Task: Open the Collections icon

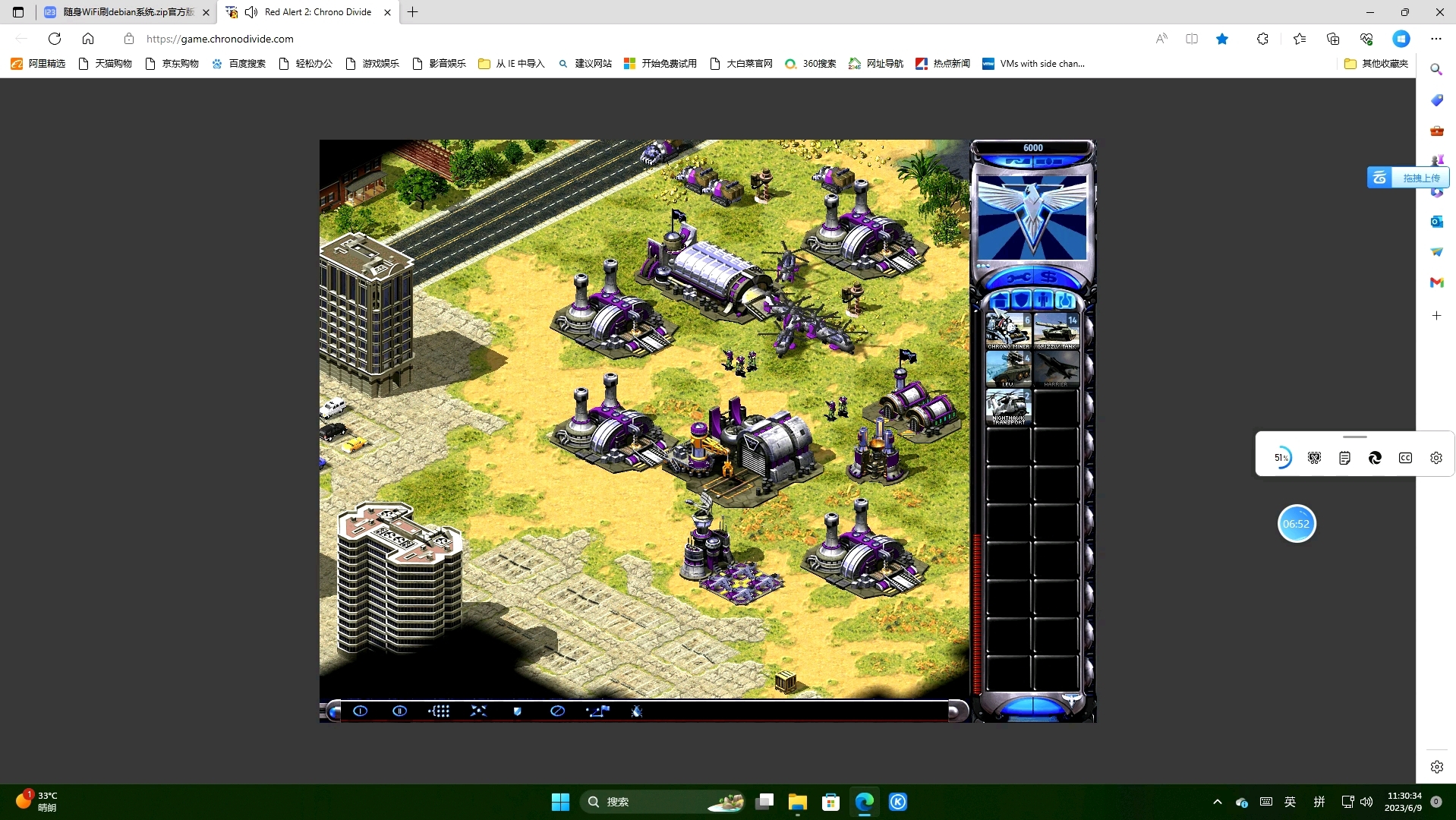Action: pos(1333,39)
